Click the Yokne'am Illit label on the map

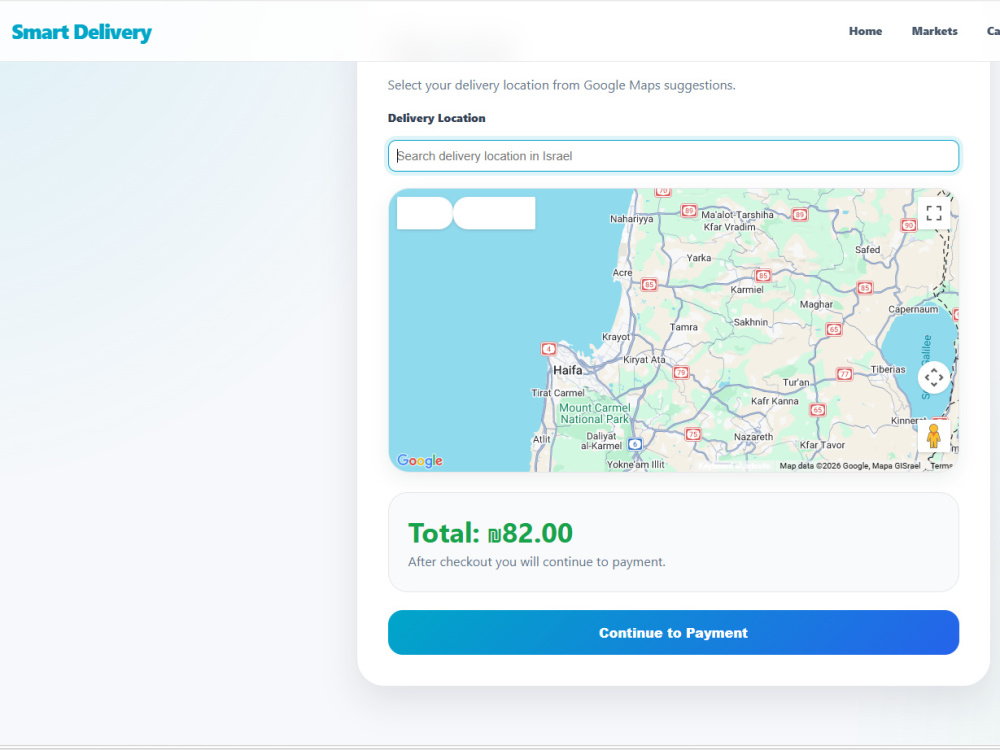635,464
